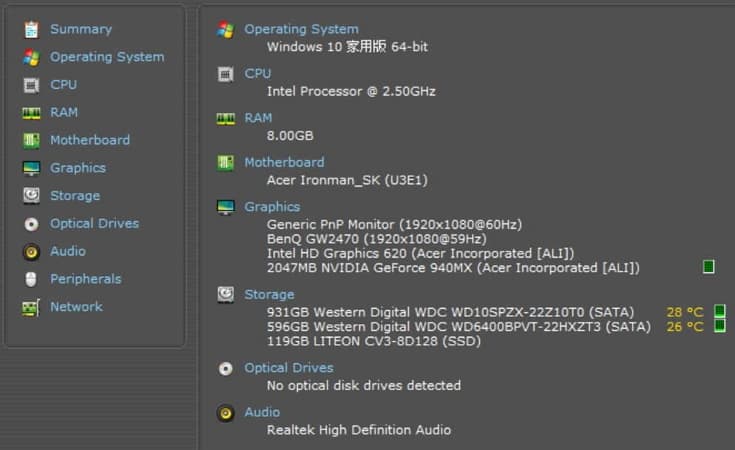Follow the Storage heading link in summary
The image size is (735, 450).
[x=269, y=294]
